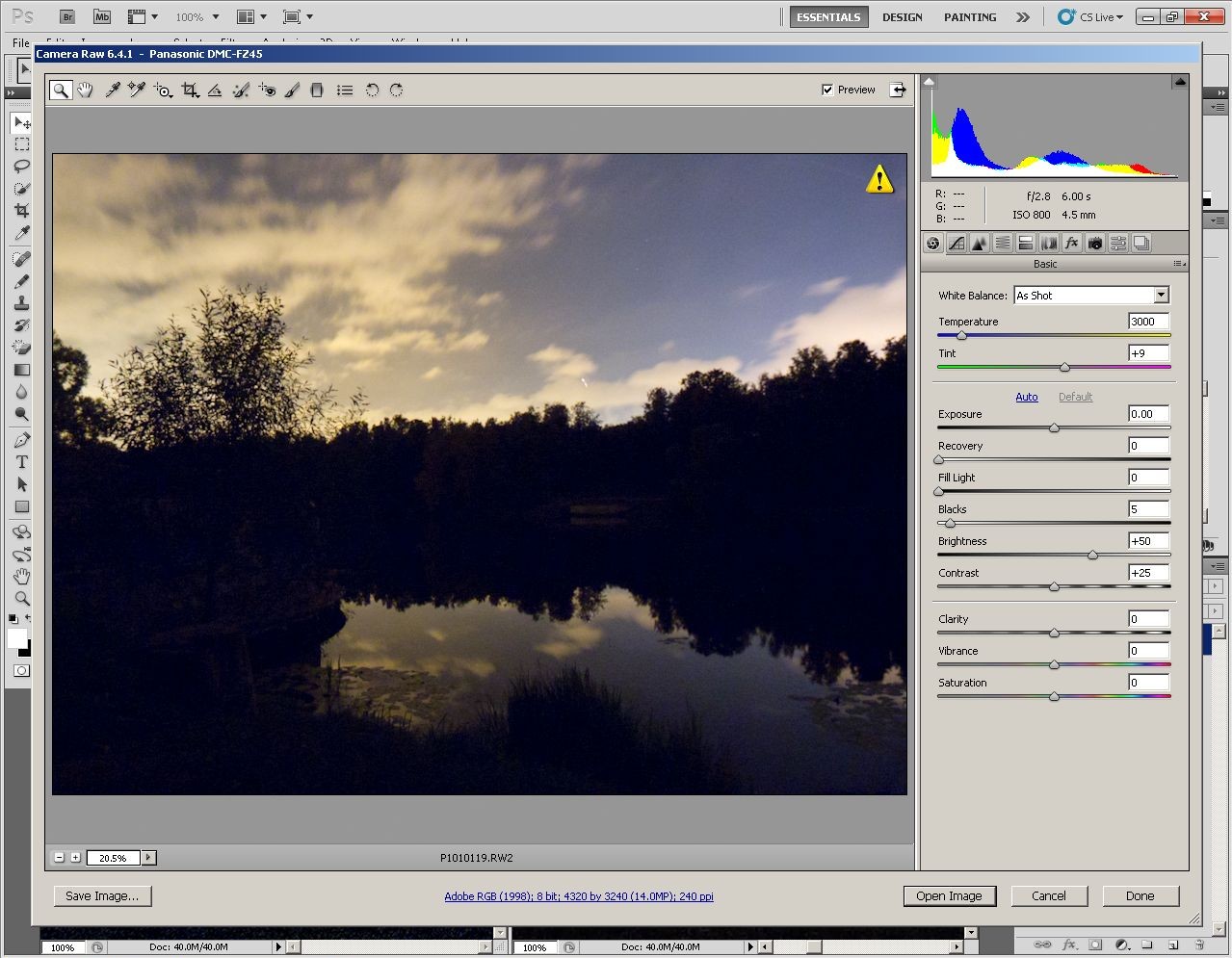1232x958 pixels.
Task: Select the DESIGN workspace
Action: click(902, 17)
